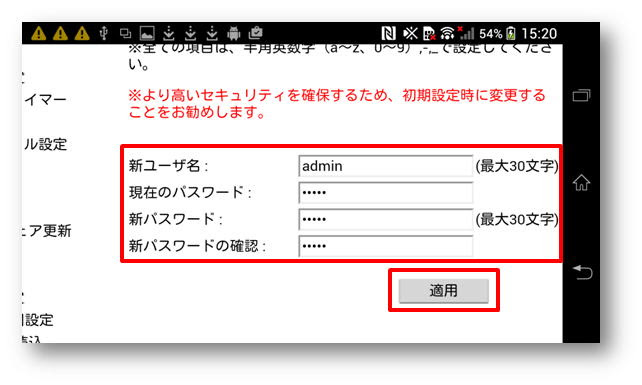The height and width of the screenshot is (385, 642).
Task: Tap the mobile signal strength icon
Action: 466,33
